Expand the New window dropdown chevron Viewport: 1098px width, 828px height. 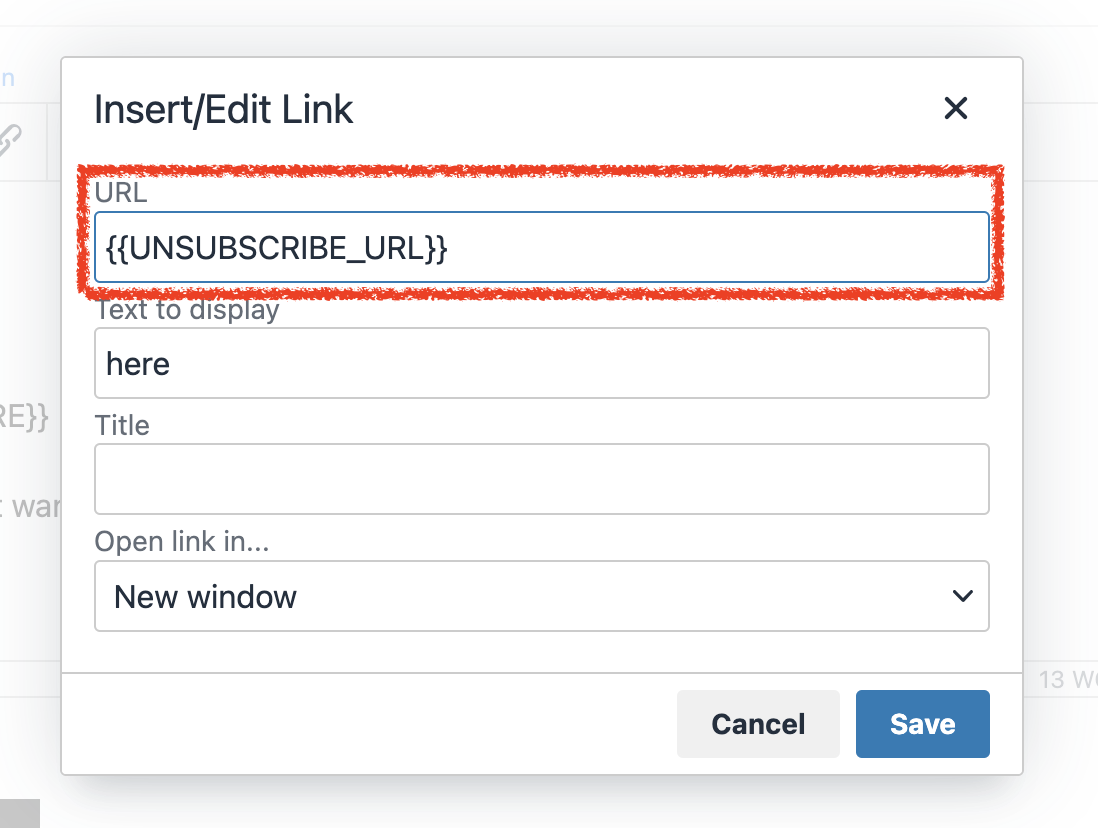click(x=963, y=596)
